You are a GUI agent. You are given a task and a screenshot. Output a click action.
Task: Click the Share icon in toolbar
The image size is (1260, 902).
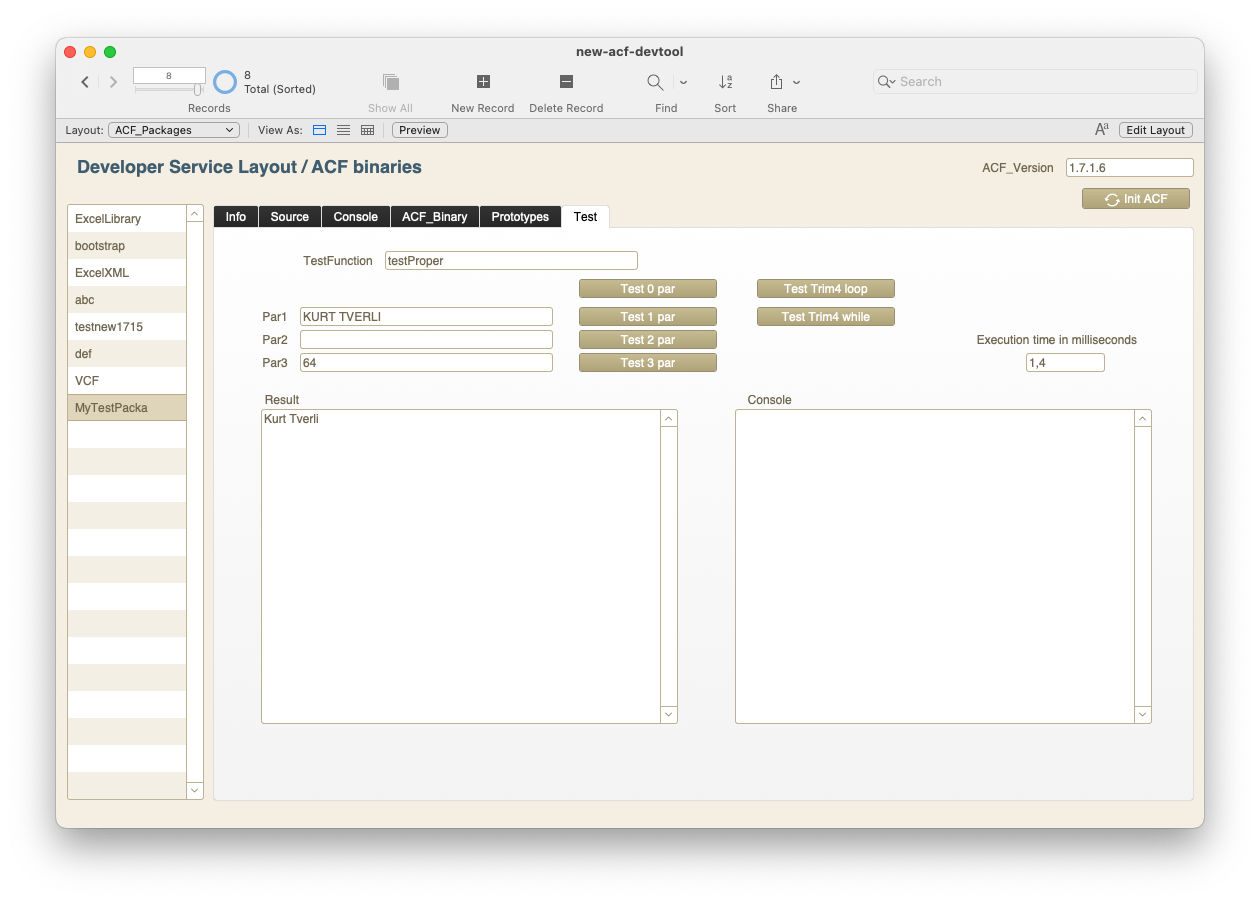[x=776, y=82]
